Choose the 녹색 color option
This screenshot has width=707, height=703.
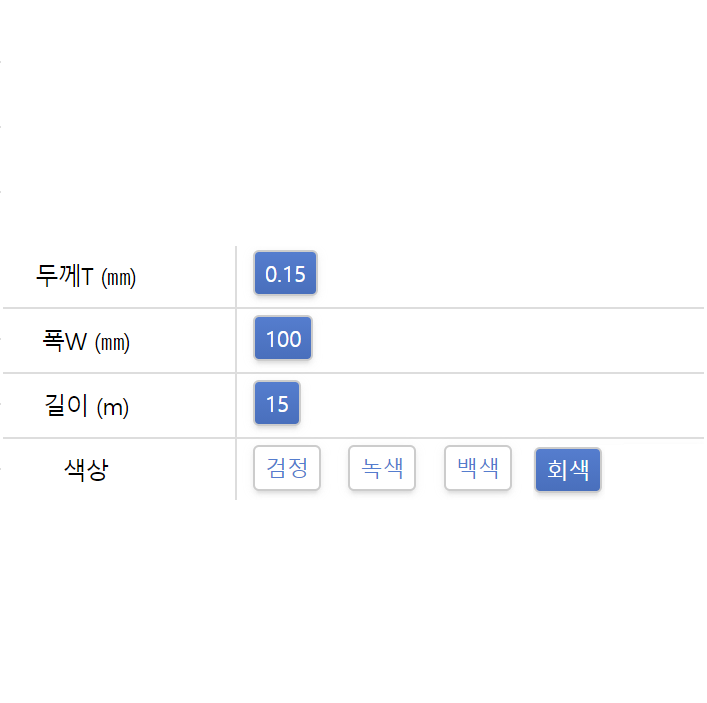click(x=381, y=468)
